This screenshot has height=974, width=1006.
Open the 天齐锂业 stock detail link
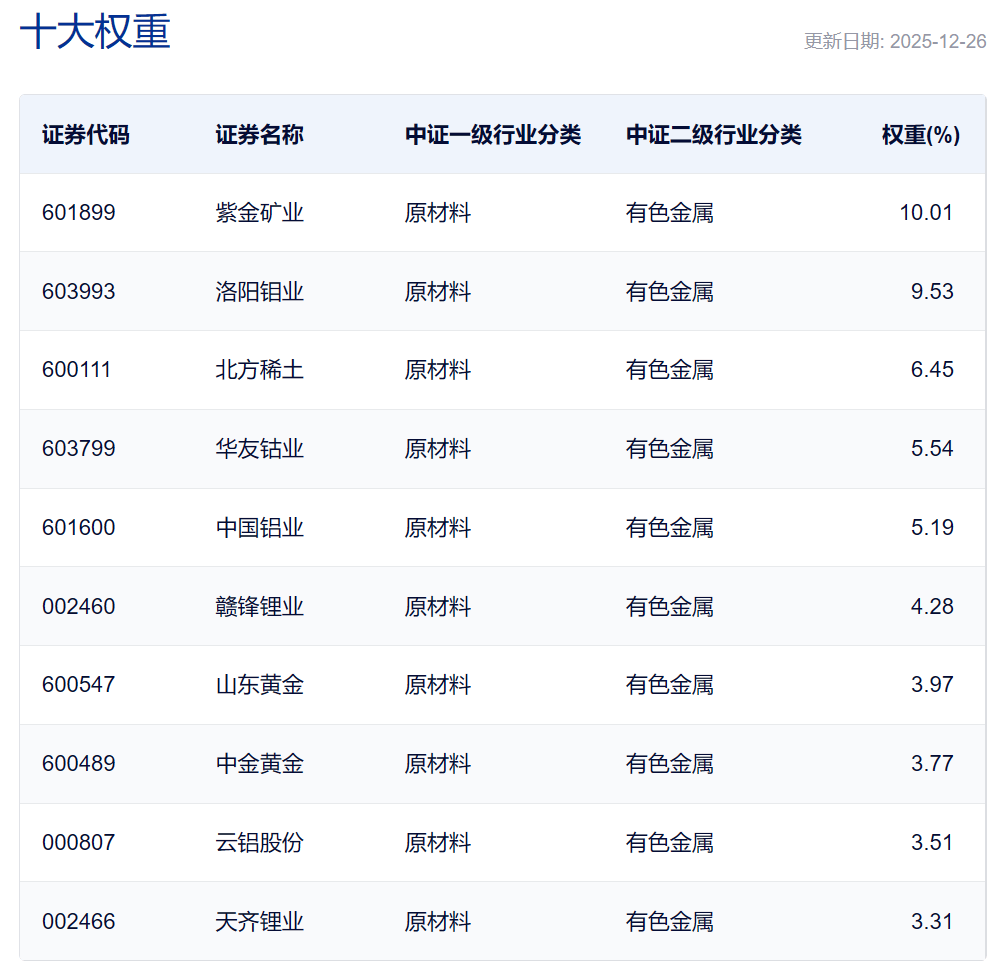click(258, 921)
